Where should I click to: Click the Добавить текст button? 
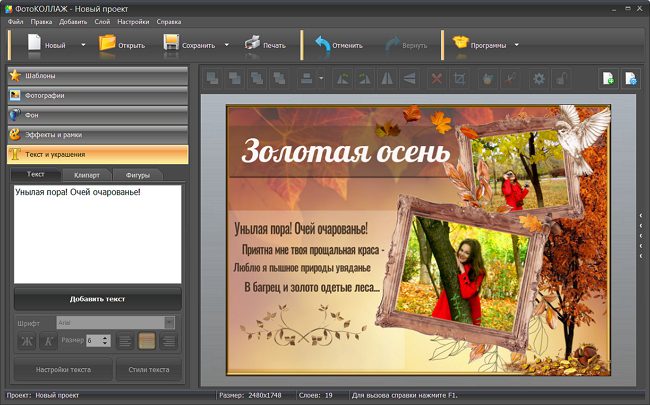[x=98, y=299]
